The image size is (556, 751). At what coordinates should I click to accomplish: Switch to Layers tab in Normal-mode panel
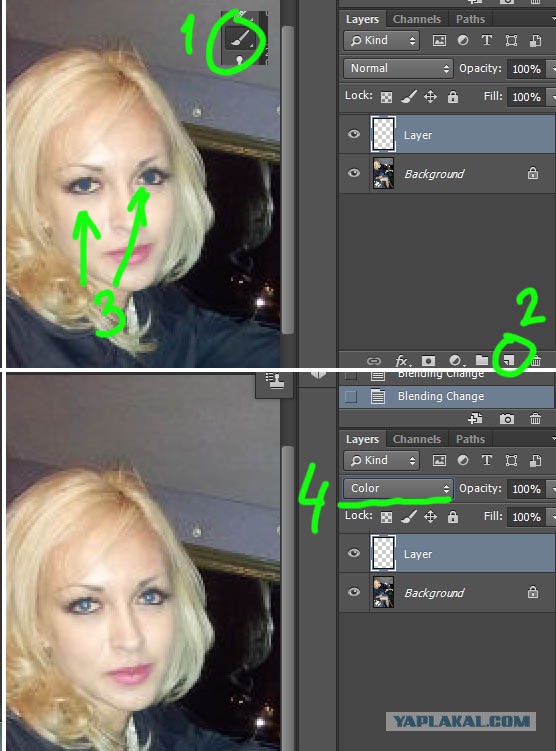point(363,19)
